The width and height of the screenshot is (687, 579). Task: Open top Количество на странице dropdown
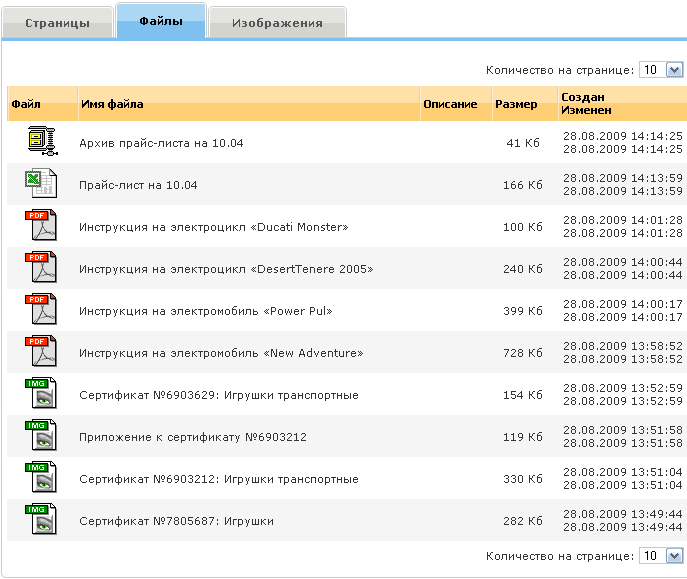(x=661, y=70)
